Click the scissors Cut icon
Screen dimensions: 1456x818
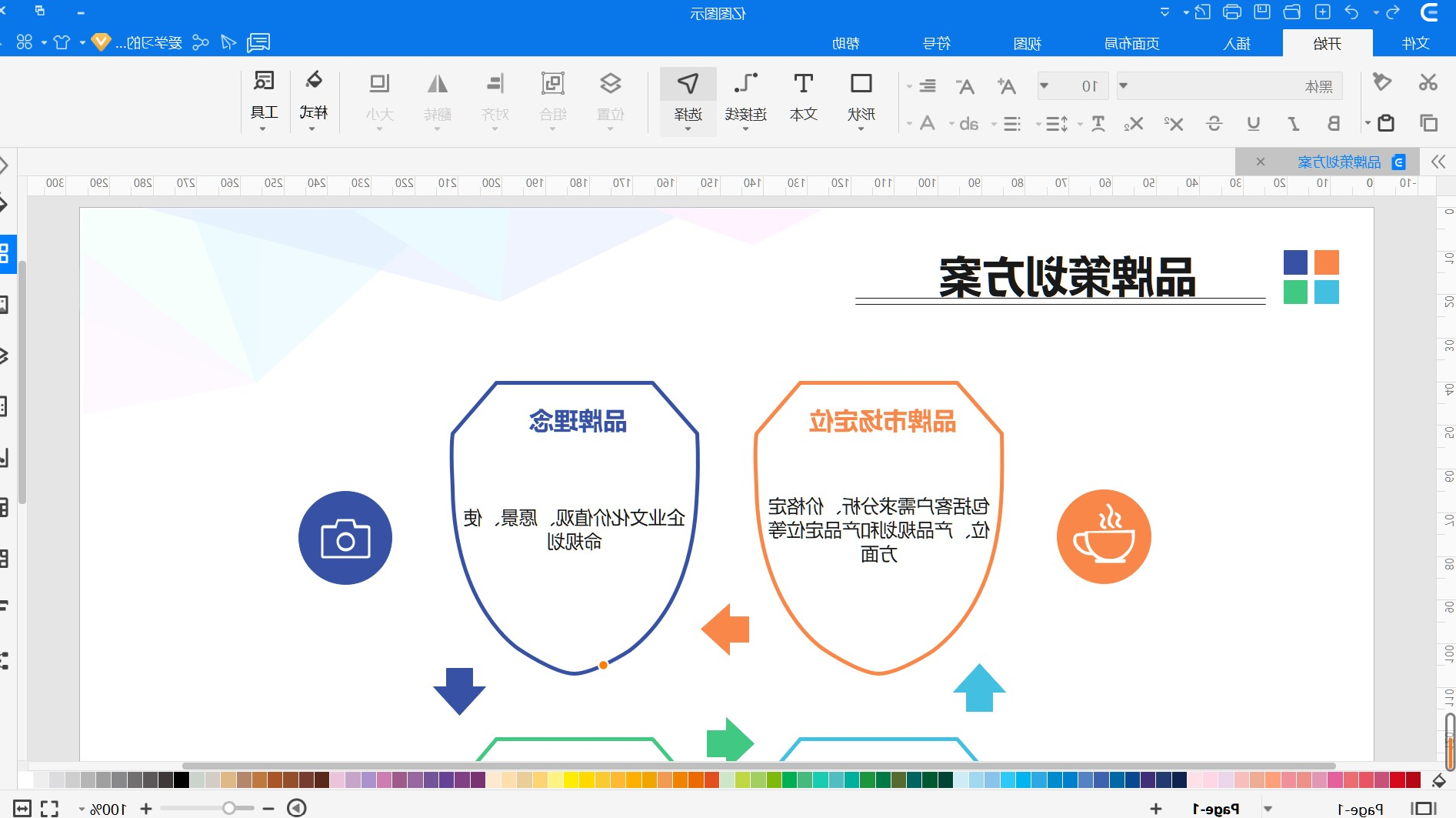pos(1428,82)
